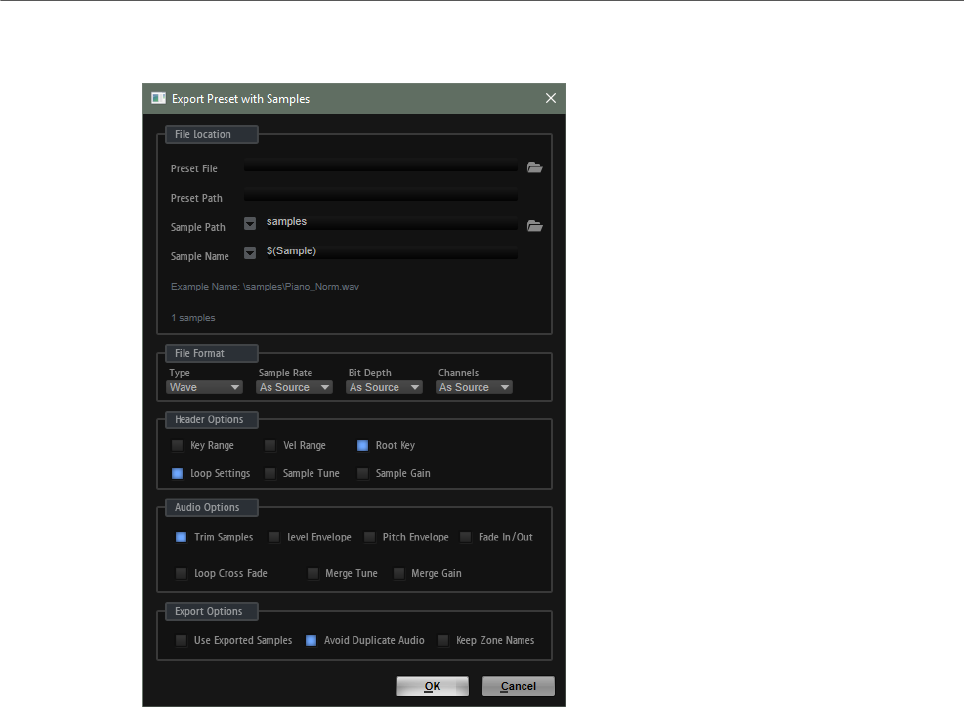Enable the Fade In/Out checkbox
964x707 pixels.
pyautogui.click(x=466, y=537)
